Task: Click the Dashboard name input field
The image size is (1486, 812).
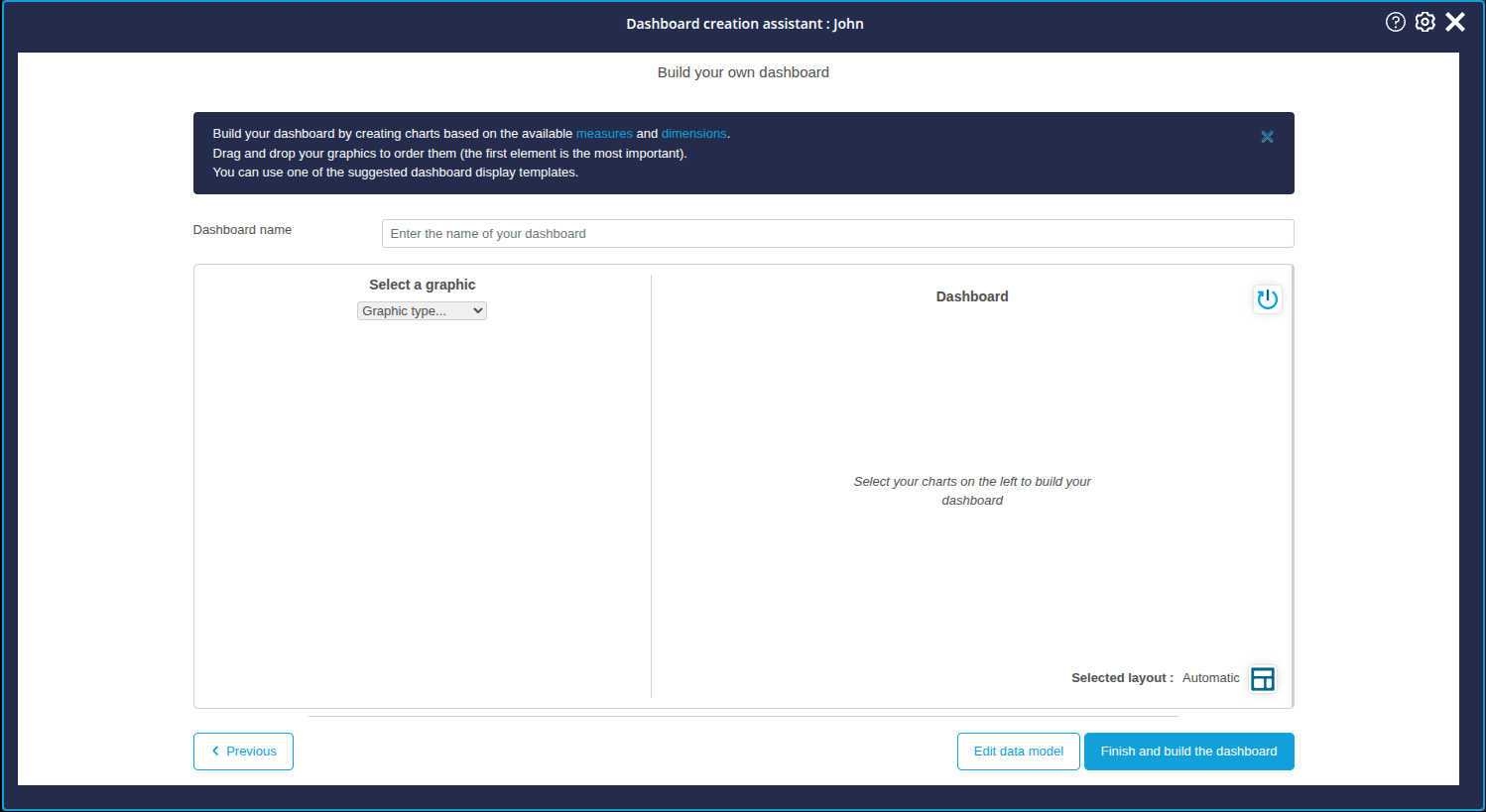Action: pos(837,233)
